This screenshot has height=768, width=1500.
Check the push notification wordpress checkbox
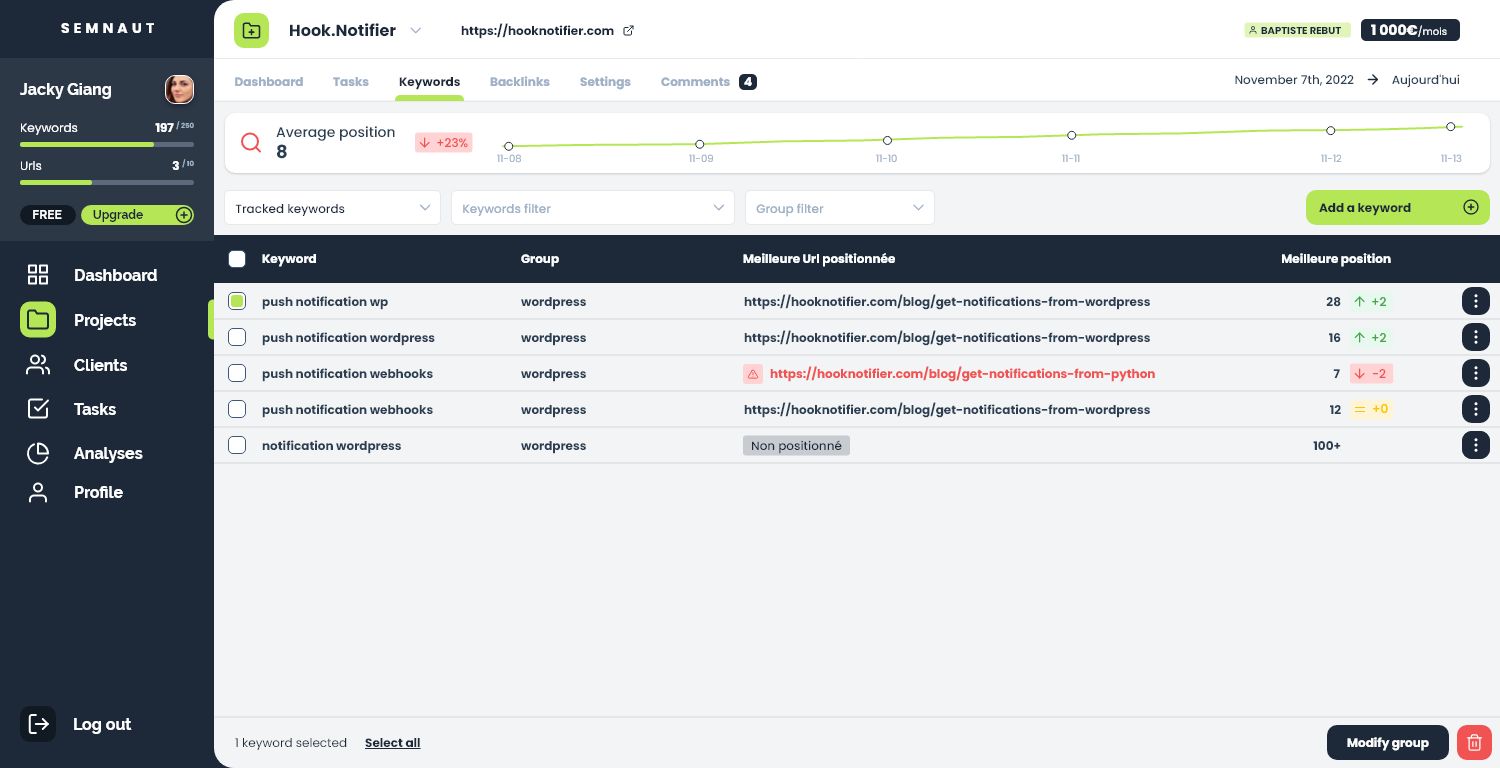(237, 337)
